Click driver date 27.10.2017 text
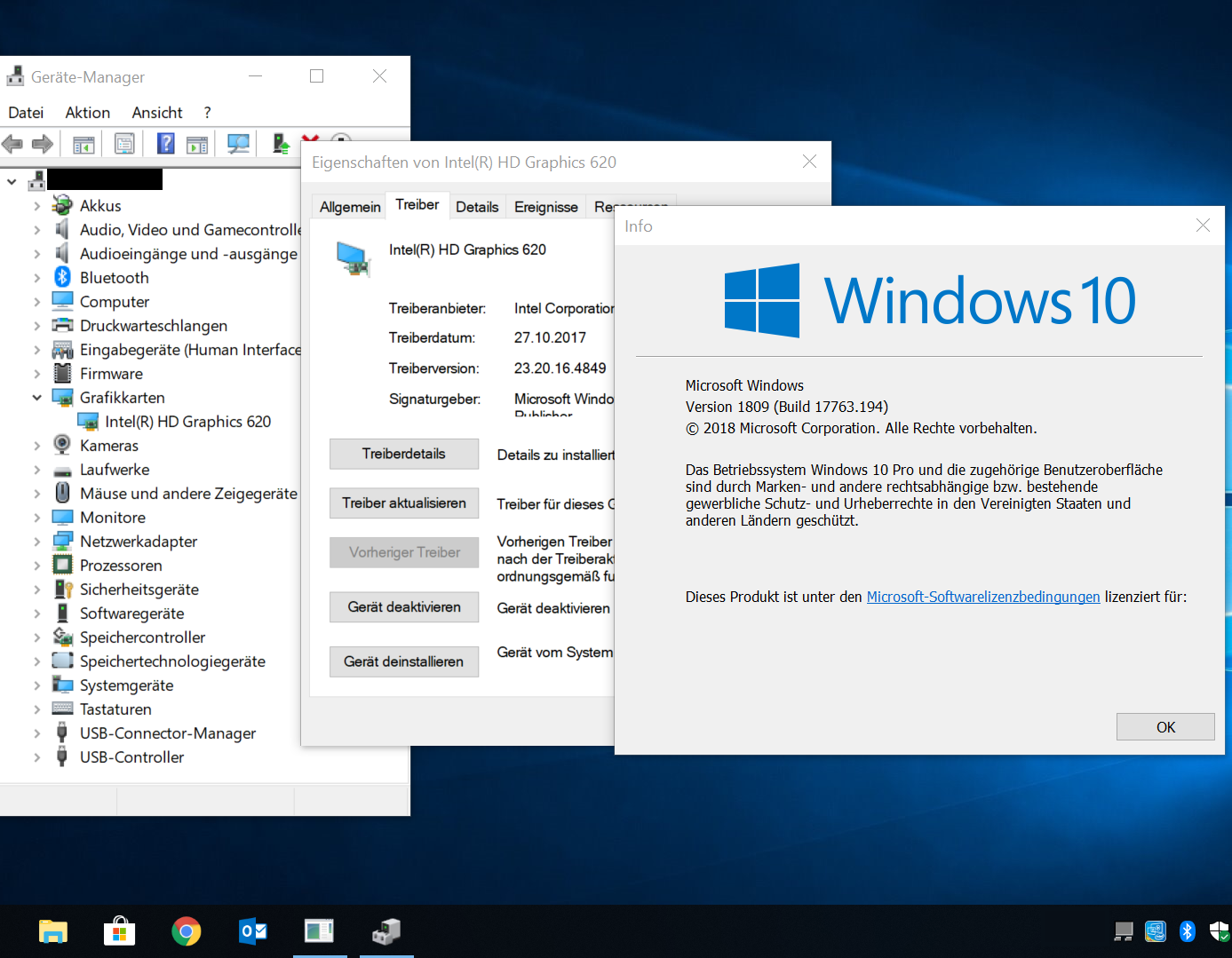The image size is (1232, 958). (551, 338)
